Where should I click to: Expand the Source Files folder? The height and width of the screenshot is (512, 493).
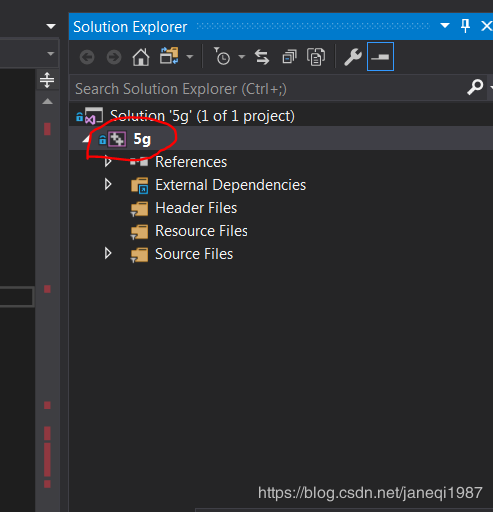[108, 254]
